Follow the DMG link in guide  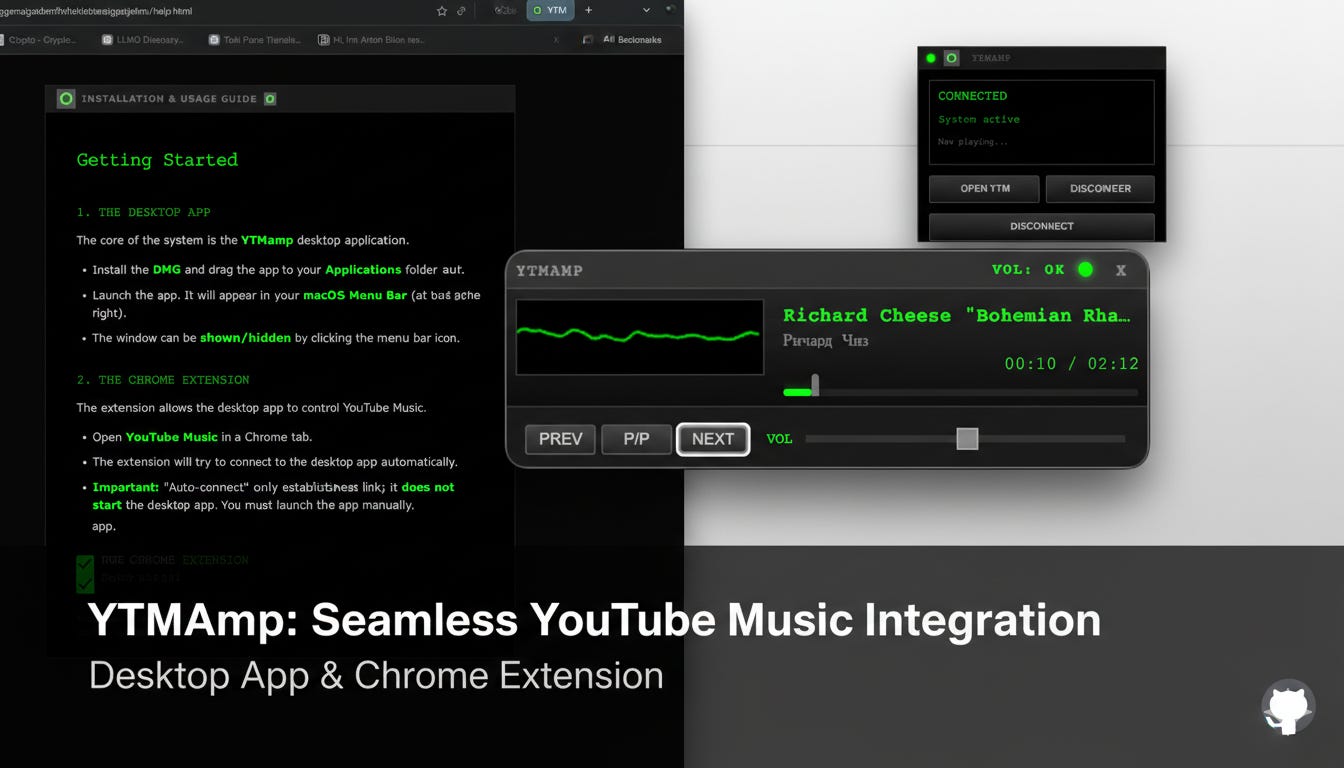(165, 270)
